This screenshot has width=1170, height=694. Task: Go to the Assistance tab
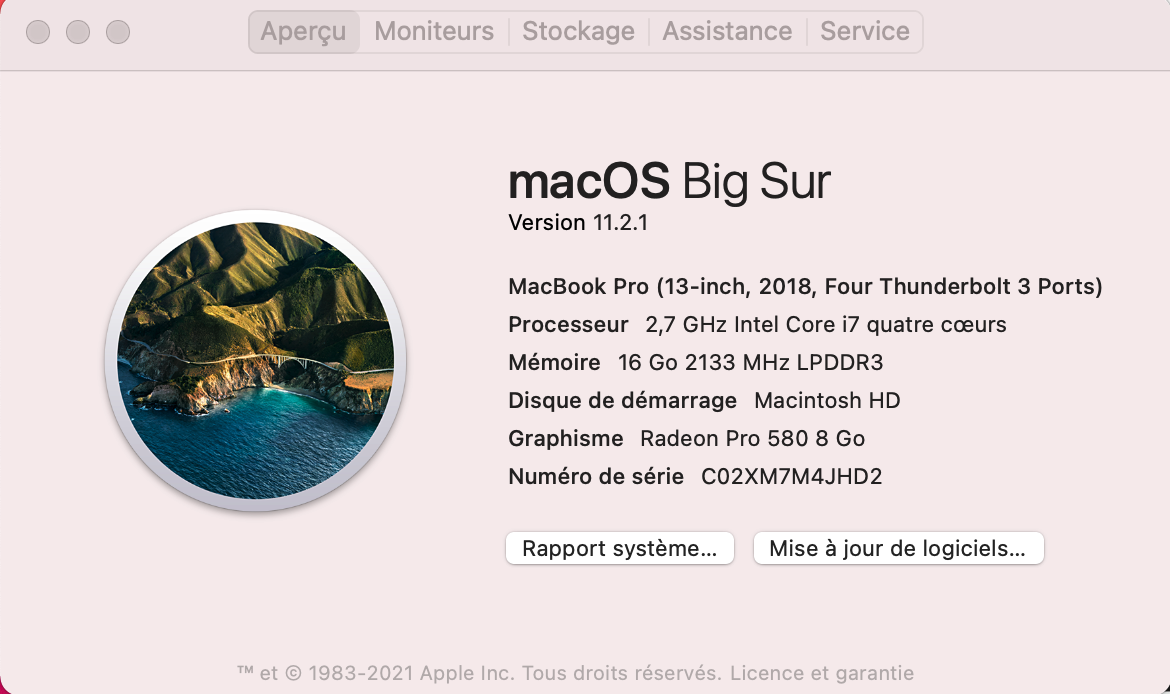click(x=727, y=32)
